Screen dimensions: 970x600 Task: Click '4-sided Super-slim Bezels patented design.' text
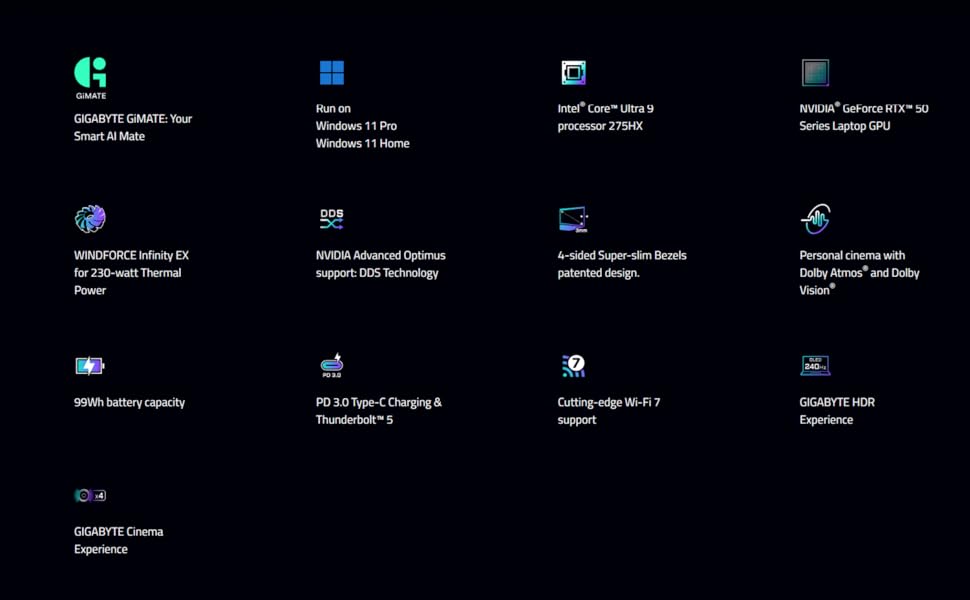pos(622,264)
